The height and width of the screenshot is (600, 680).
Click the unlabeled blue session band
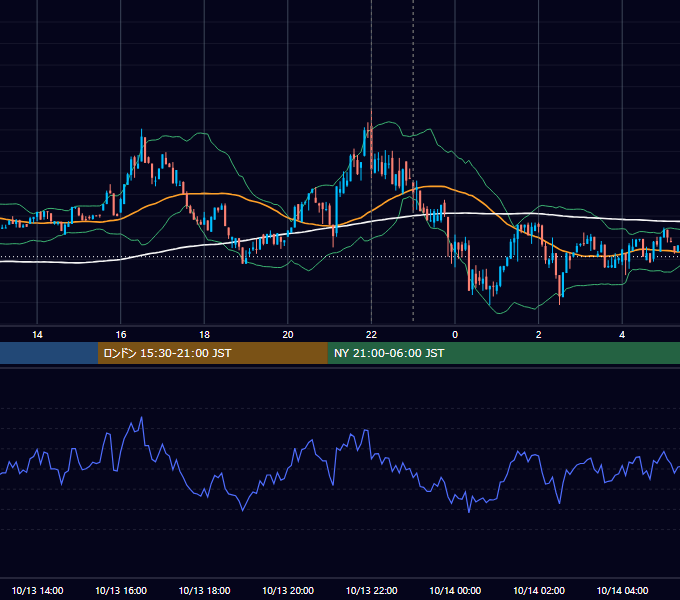49,353
